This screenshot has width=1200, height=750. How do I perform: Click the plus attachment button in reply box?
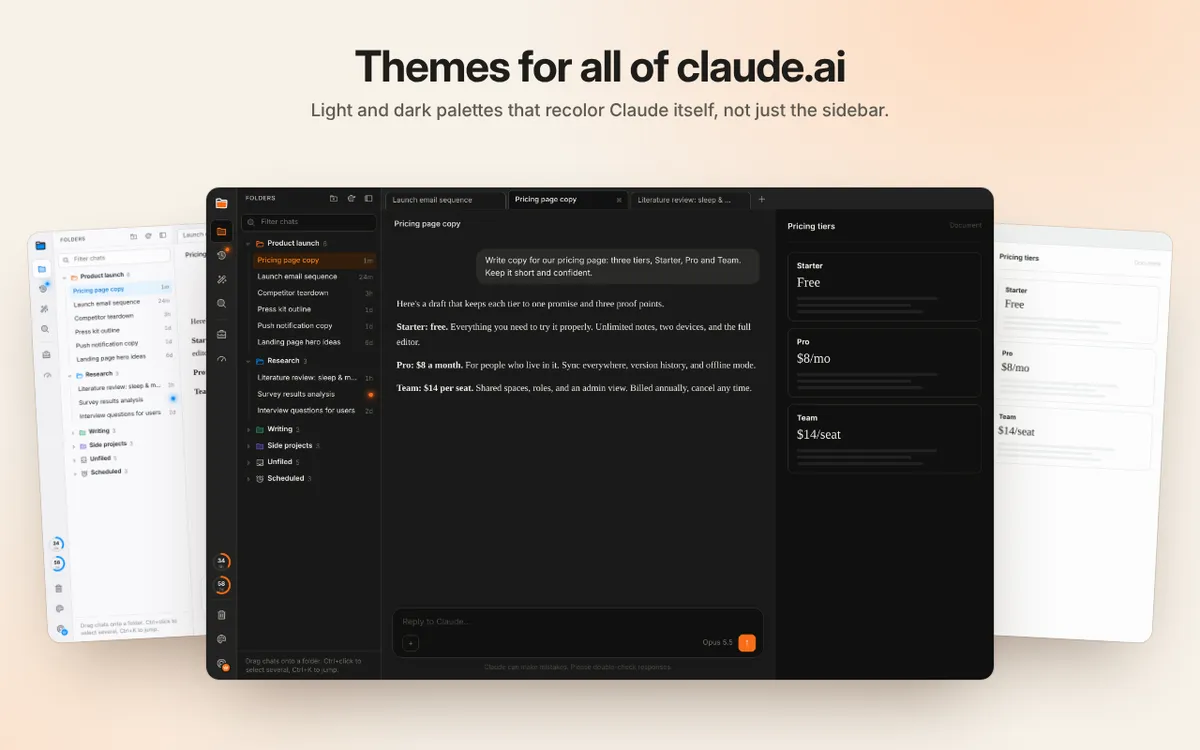pos(410,643)
